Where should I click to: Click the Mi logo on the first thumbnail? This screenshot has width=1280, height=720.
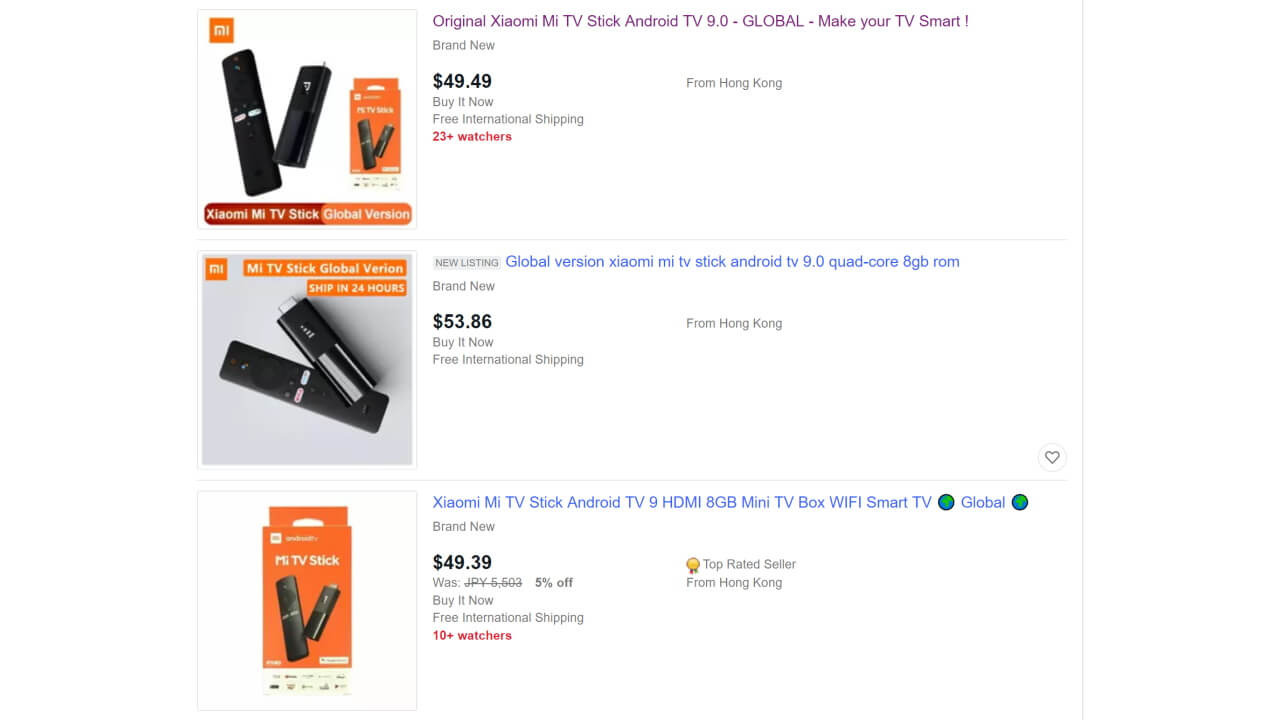pos(221,30)
